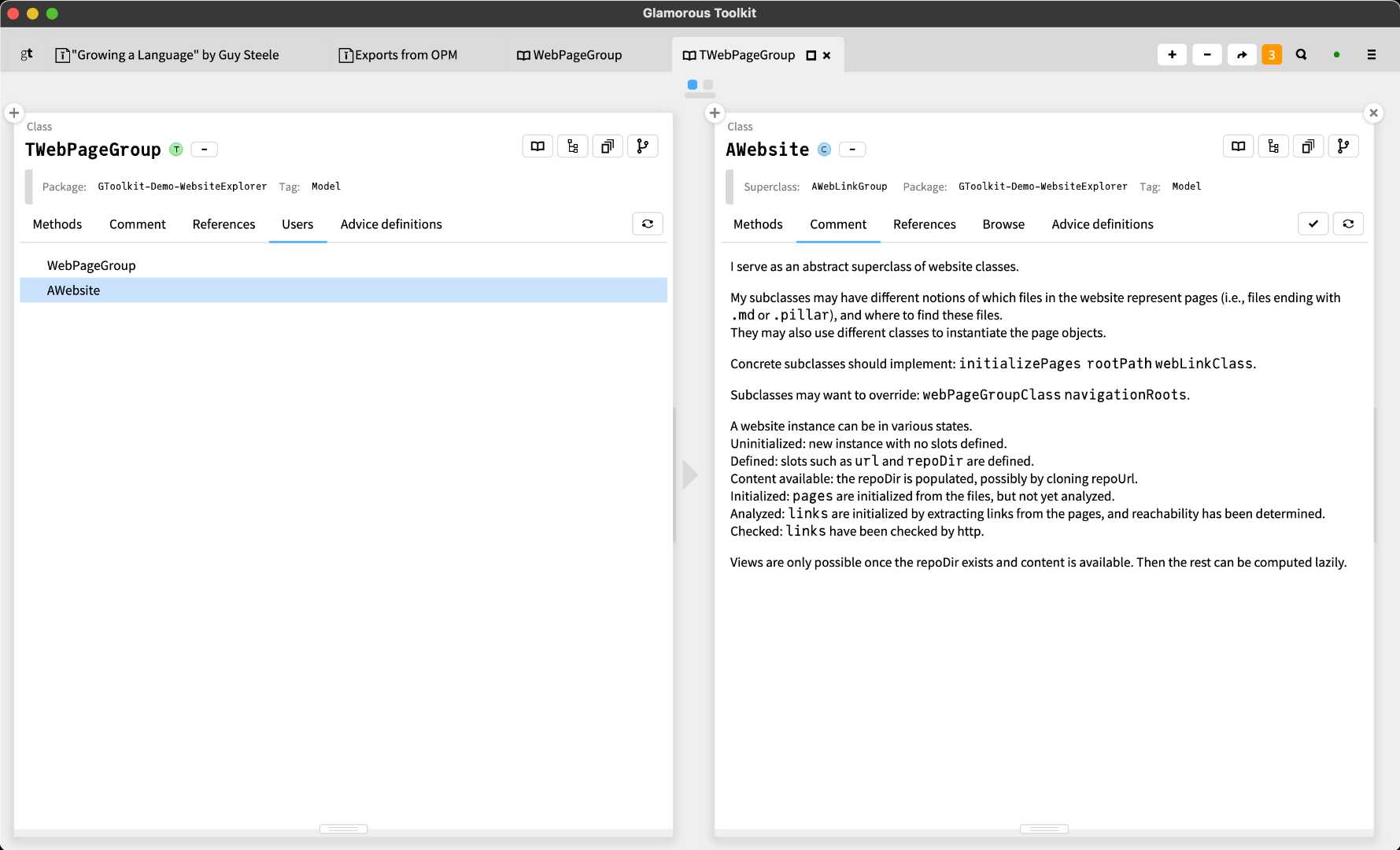The width and height of the screenshot is (1400, 850).
Task: Click the green status dot indicator
Action: [1336, 55]
